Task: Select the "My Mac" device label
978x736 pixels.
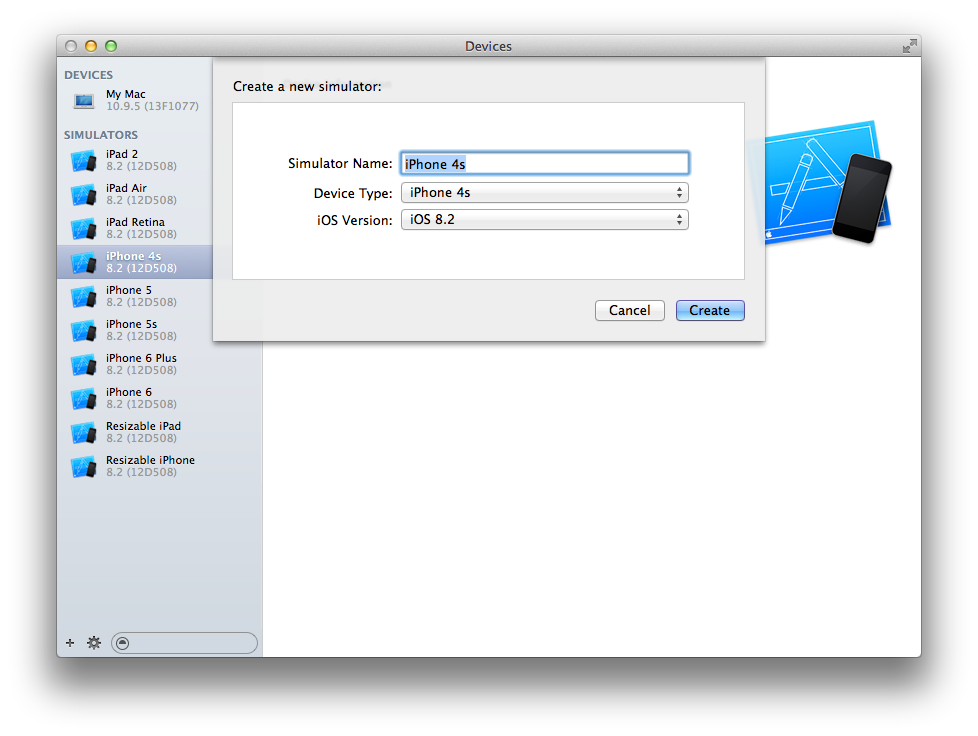Action: pyautogui.click(x=125, y=94)
